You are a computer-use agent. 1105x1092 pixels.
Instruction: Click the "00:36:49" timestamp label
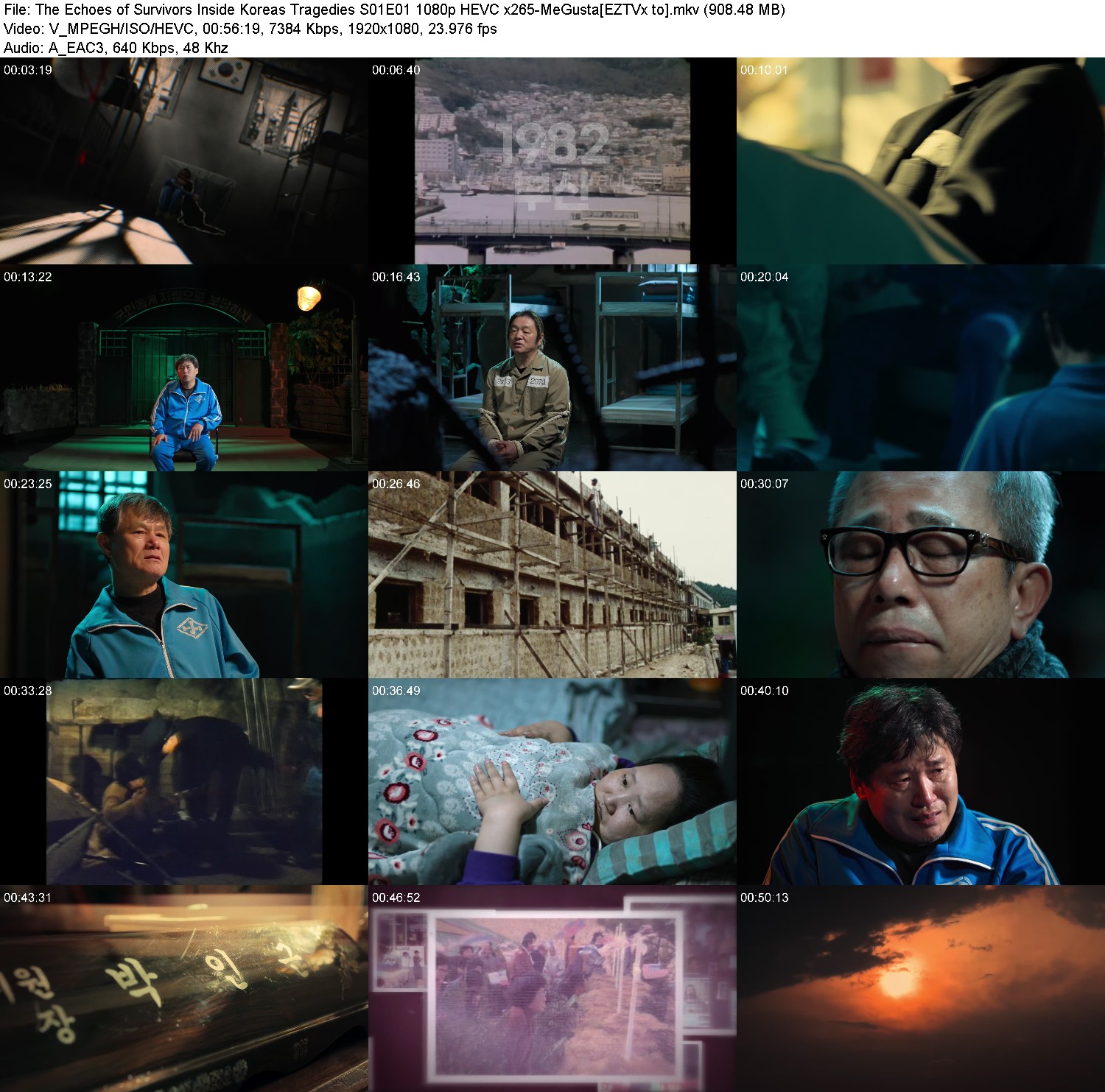tap(396, 691)
